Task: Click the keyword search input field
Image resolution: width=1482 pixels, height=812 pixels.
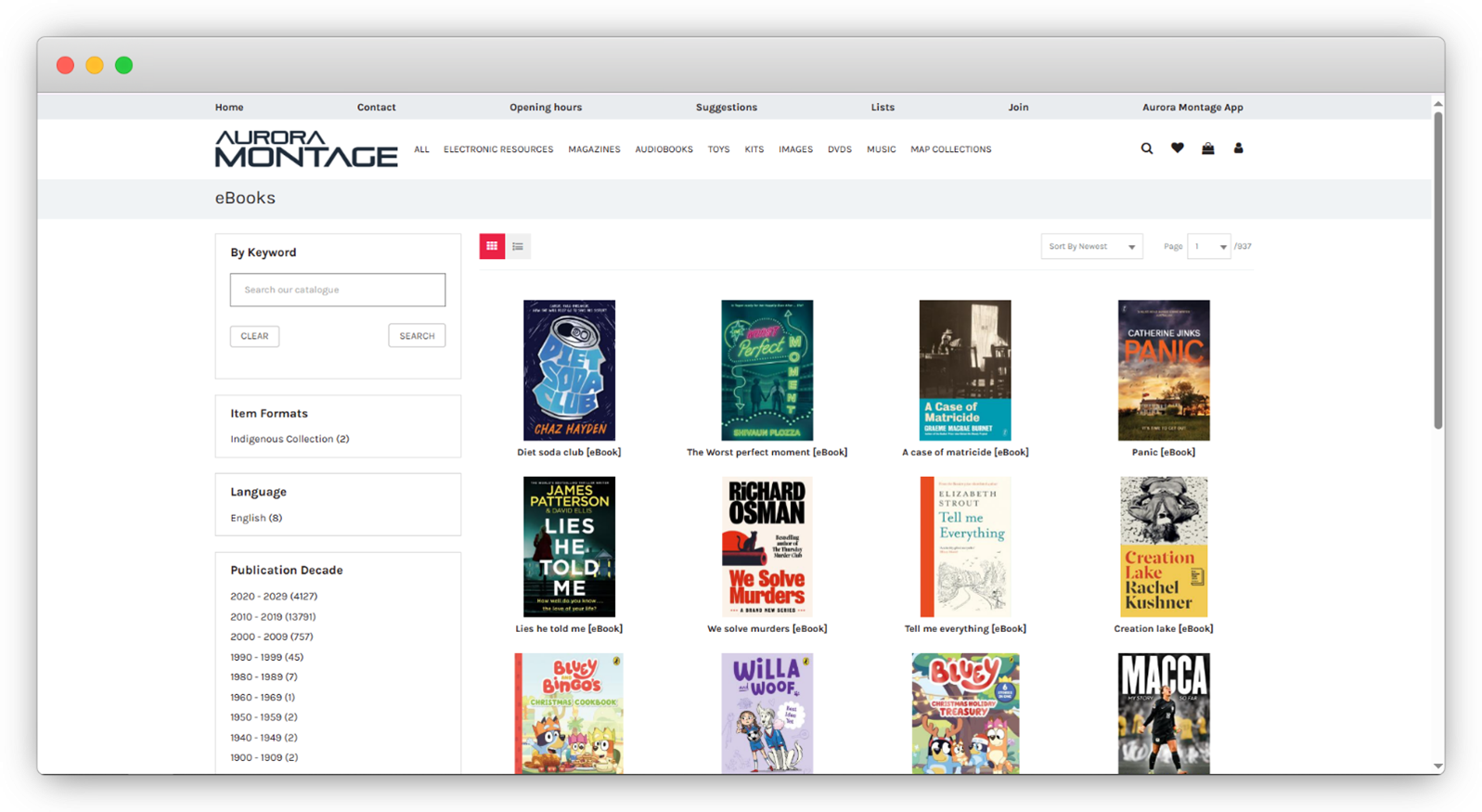Action: 338,290
